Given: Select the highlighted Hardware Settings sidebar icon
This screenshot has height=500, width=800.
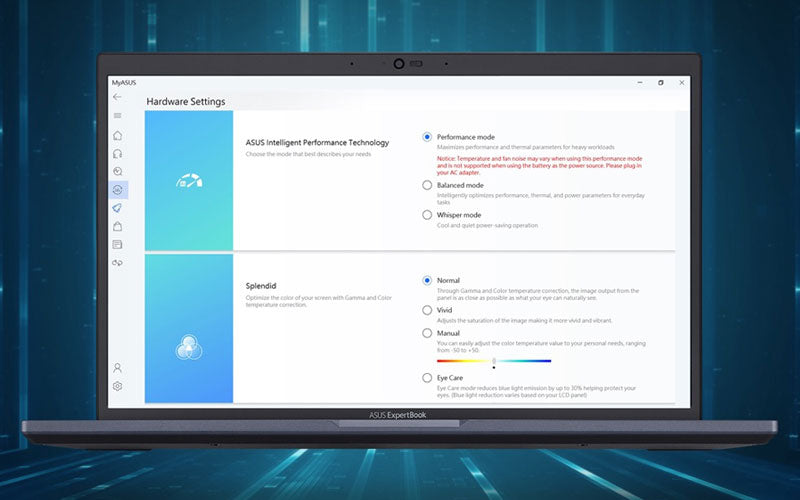Looking at the screenshot, I should [117, 189].
